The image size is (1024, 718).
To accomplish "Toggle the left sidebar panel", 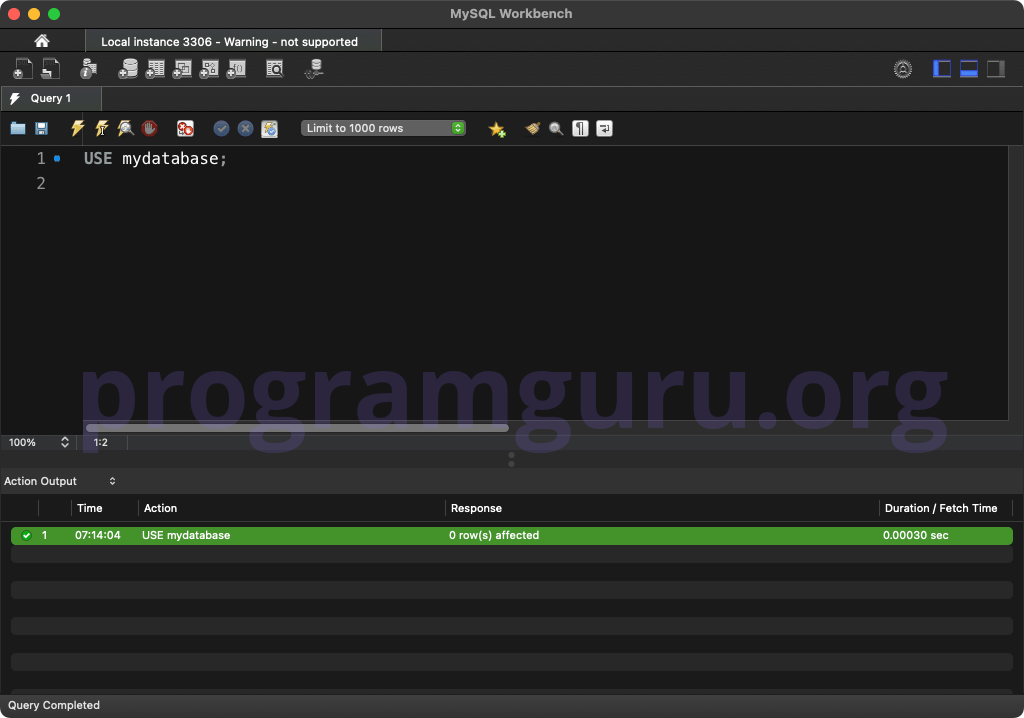I will [941, 69].
